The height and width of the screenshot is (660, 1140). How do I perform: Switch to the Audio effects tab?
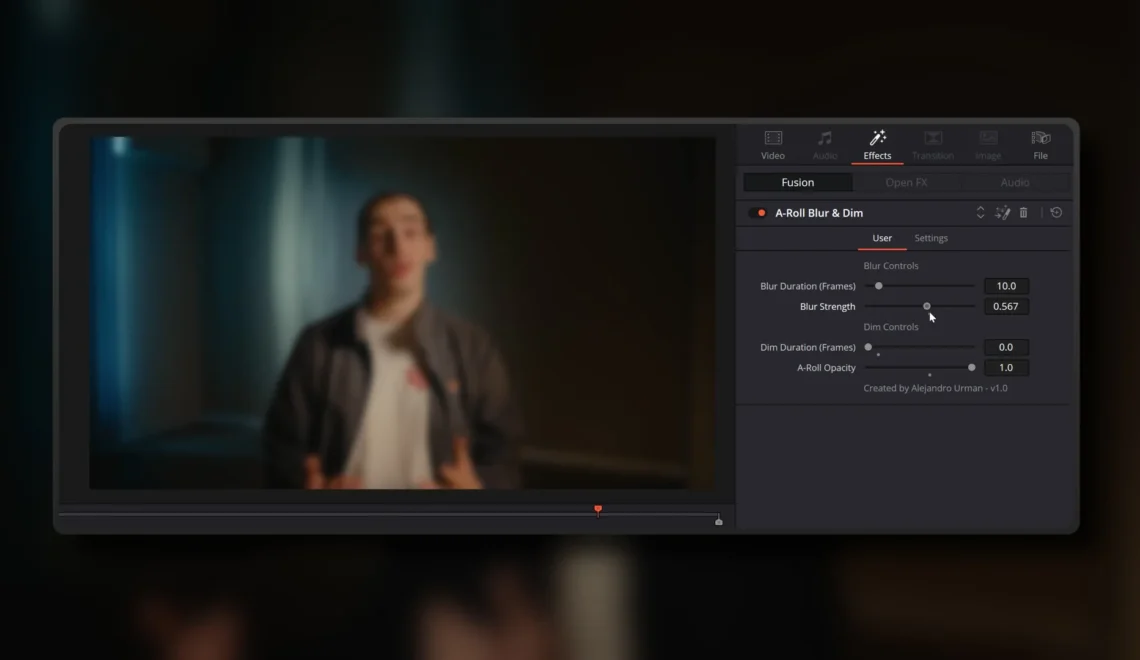1015,182
